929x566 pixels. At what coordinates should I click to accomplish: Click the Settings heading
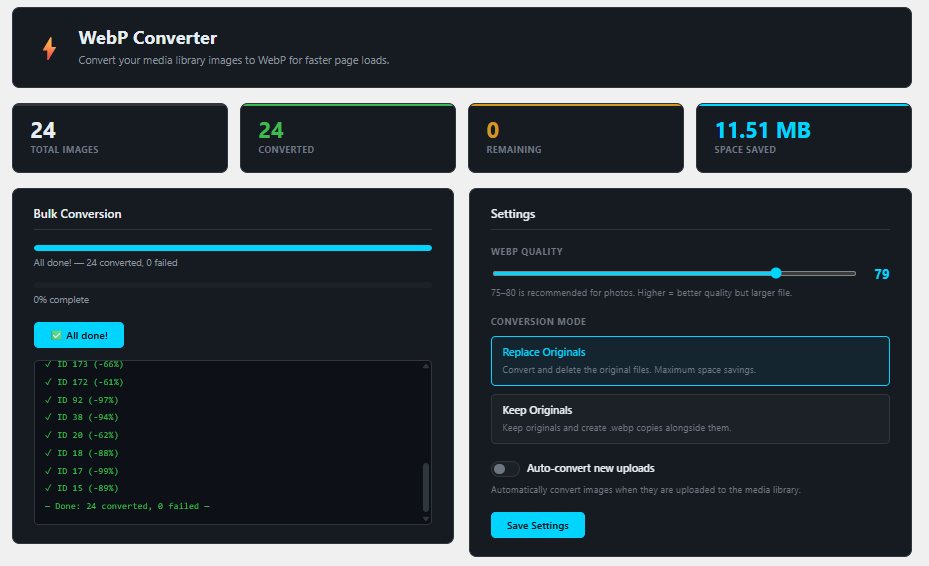click(x=512, y=214)
